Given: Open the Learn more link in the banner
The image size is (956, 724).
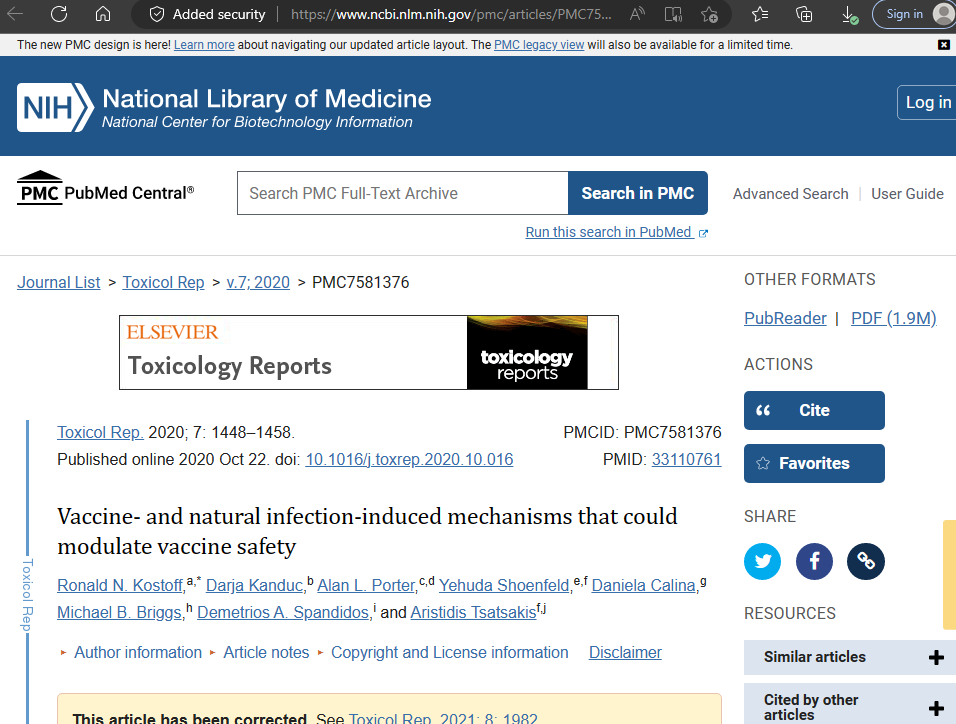Looking at the screenshot, I should point(204,45).
